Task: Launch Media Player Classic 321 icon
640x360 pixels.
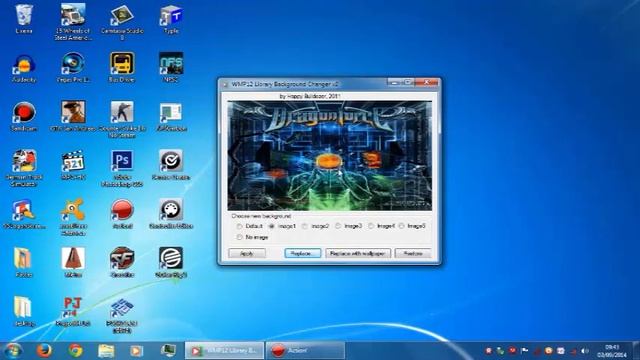Action: tap(73, 165)
